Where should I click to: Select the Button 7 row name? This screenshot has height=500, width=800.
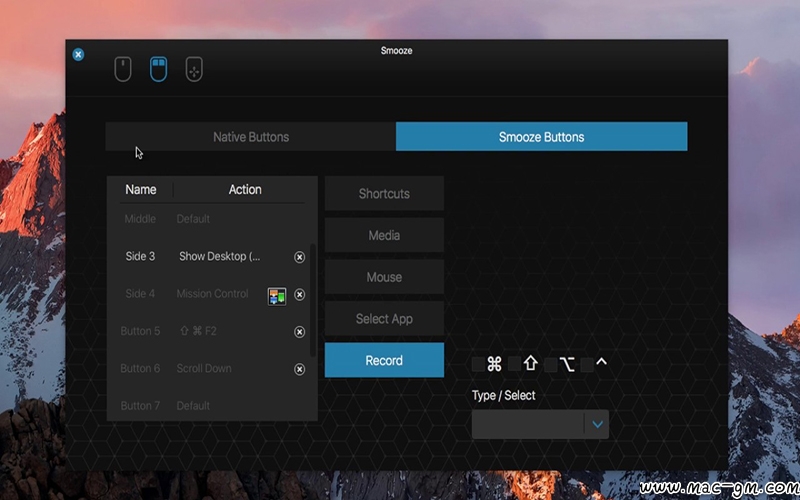pos(140,406)
